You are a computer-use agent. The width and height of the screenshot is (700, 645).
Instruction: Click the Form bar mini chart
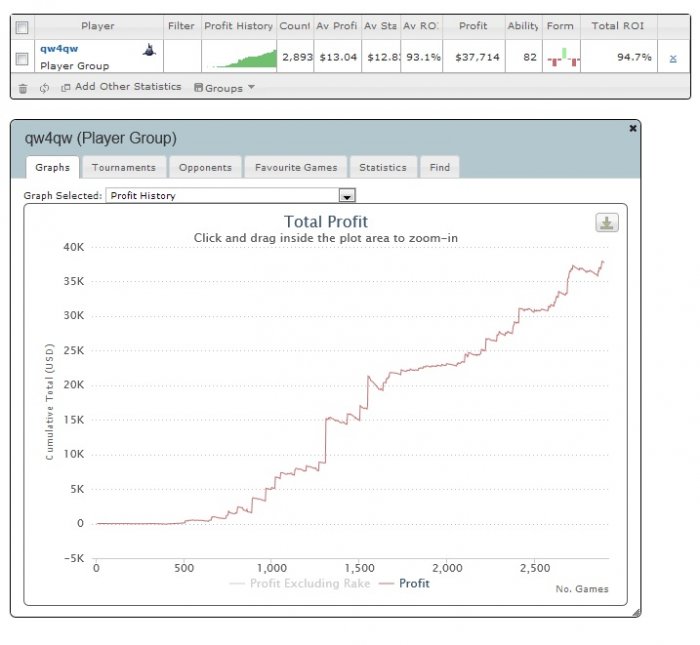(x=562, y=57)
